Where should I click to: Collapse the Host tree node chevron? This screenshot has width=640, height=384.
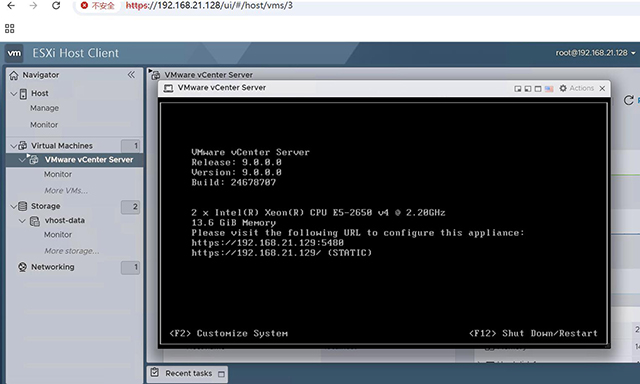(14, 94)
